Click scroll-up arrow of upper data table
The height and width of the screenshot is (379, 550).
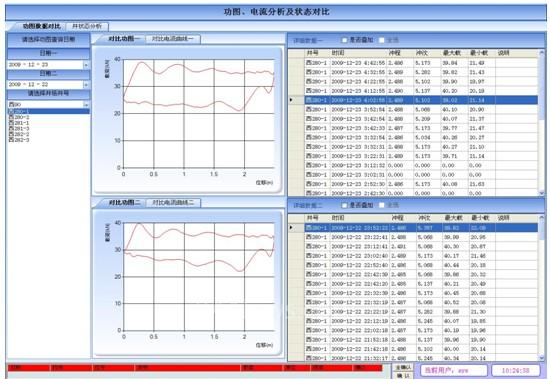542,53
